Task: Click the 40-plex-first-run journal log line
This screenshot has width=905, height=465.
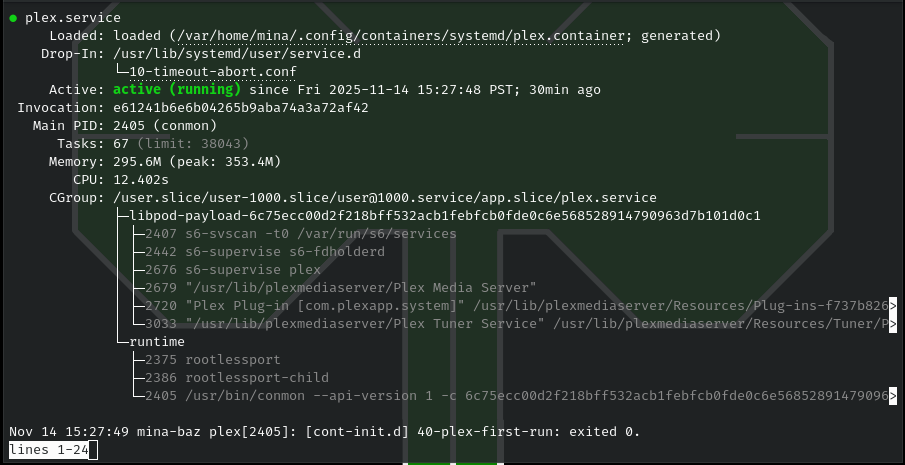Action: (325, 432)
